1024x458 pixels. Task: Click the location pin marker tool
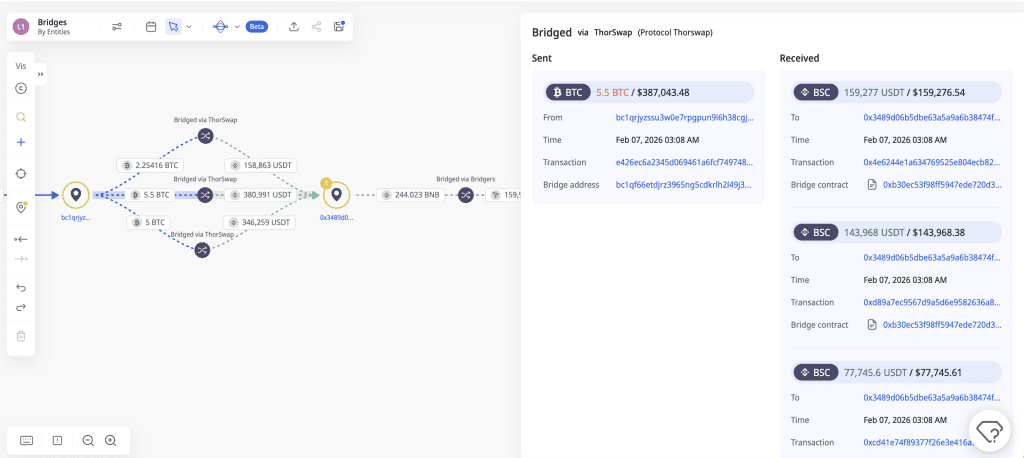(x=21, y=207)
